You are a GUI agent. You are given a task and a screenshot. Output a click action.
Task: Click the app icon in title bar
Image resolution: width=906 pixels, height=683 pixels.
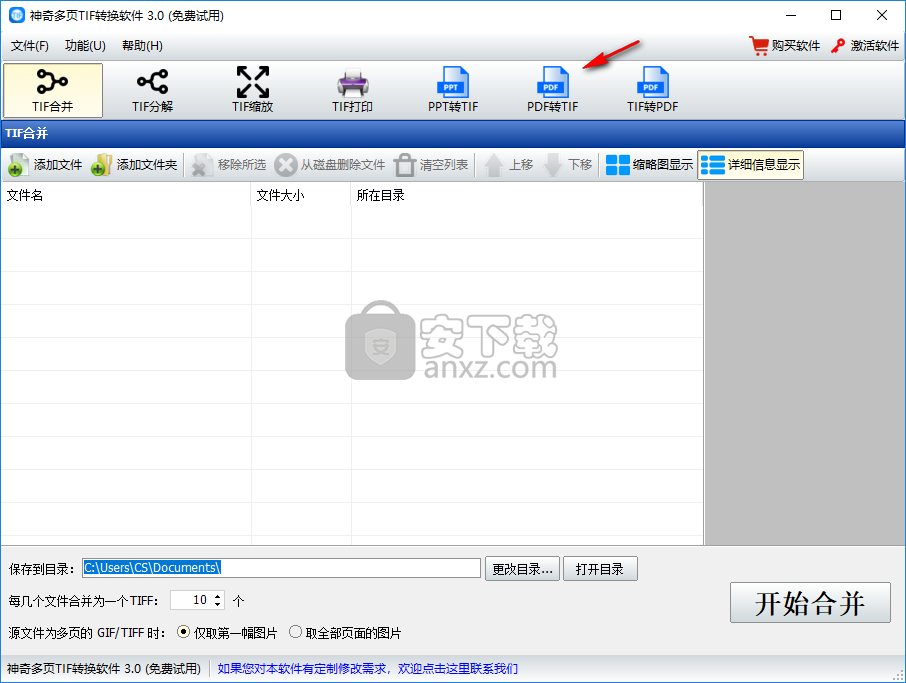pos(17,16)
